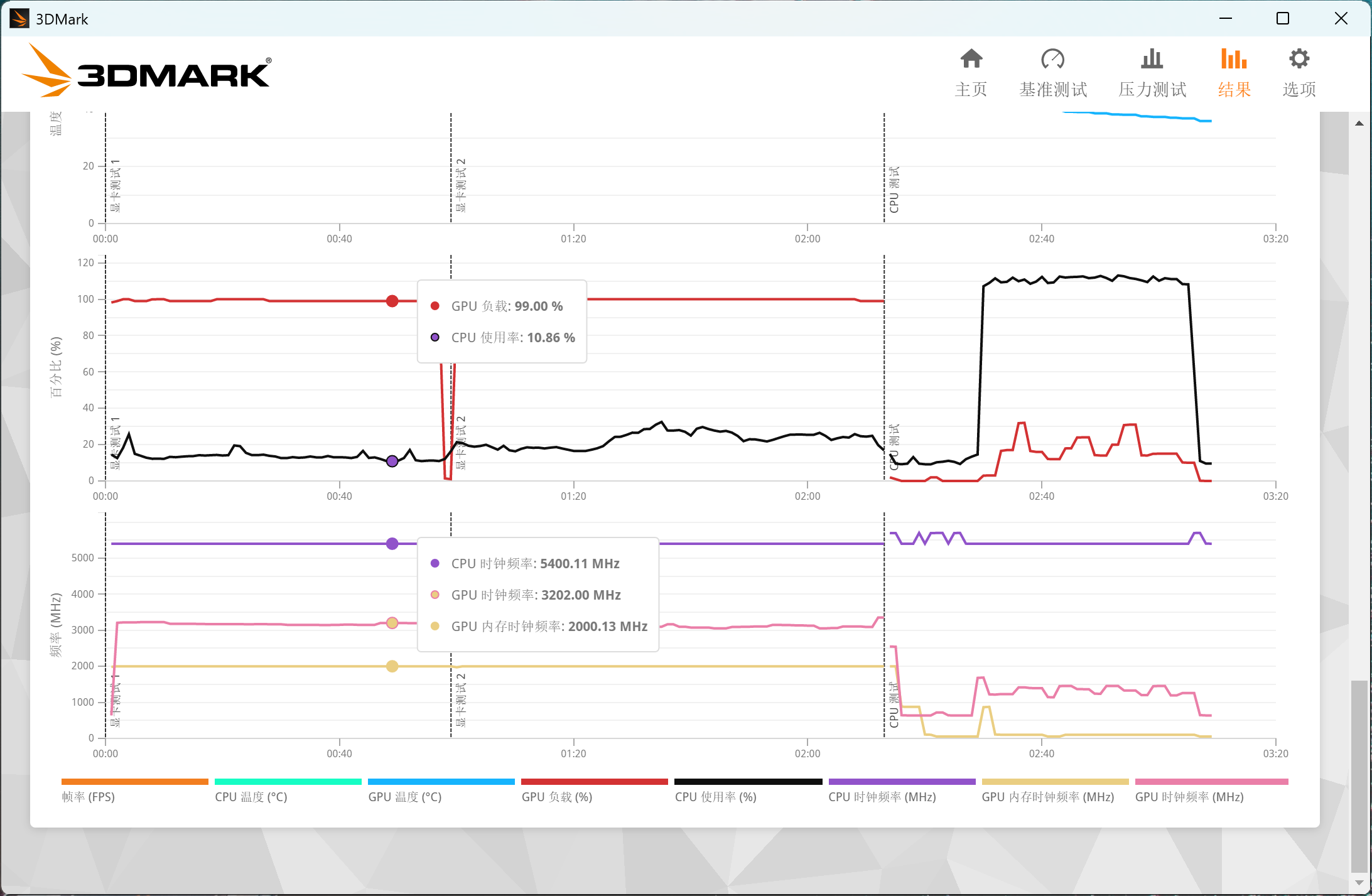Click the scrollbar down arrow
Image resolution: width=1372 pixels, height=896 pixels.
point(1359,882)
